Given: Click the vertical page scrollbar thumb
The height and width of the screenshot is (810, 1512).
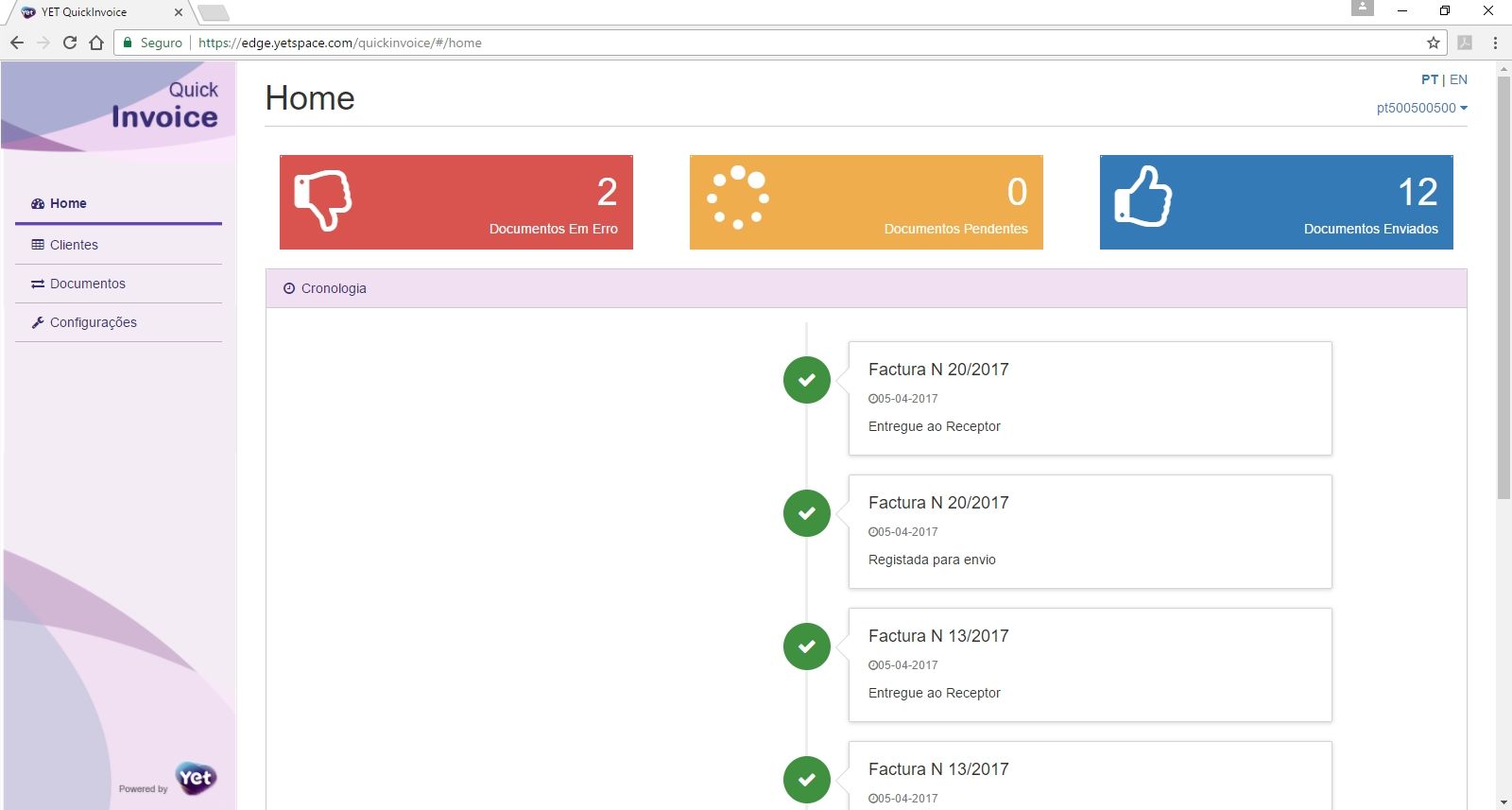Looking at the screenshot, I should 1503,284.
